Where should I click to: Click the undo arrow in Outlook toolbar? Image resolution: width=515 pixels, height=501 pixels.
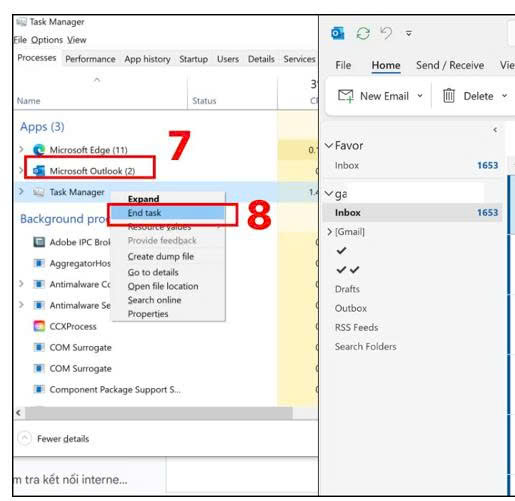tap(386, 33)
